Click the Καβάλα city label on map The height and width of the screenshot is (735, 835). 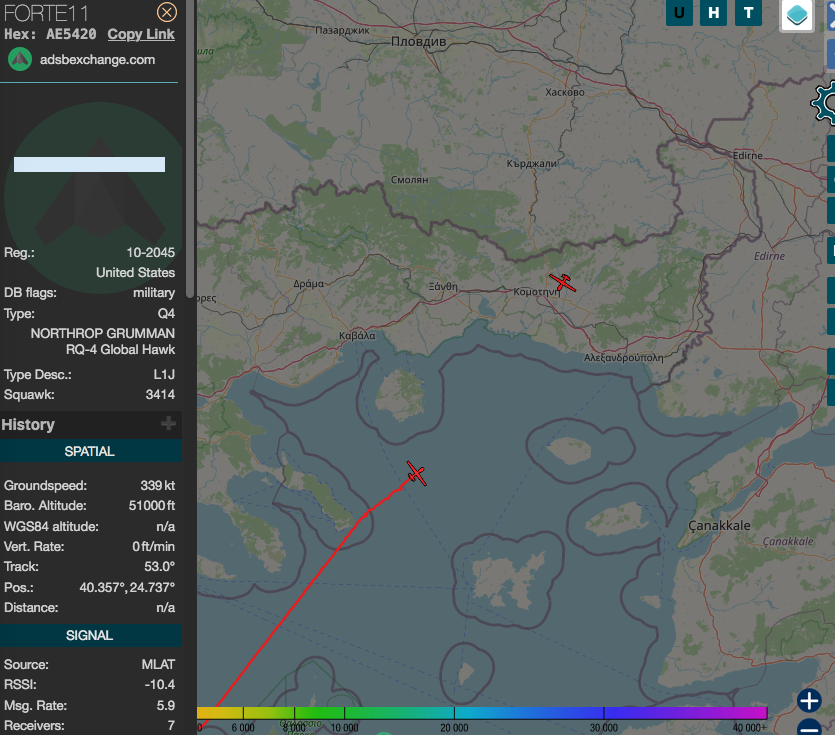357,336
